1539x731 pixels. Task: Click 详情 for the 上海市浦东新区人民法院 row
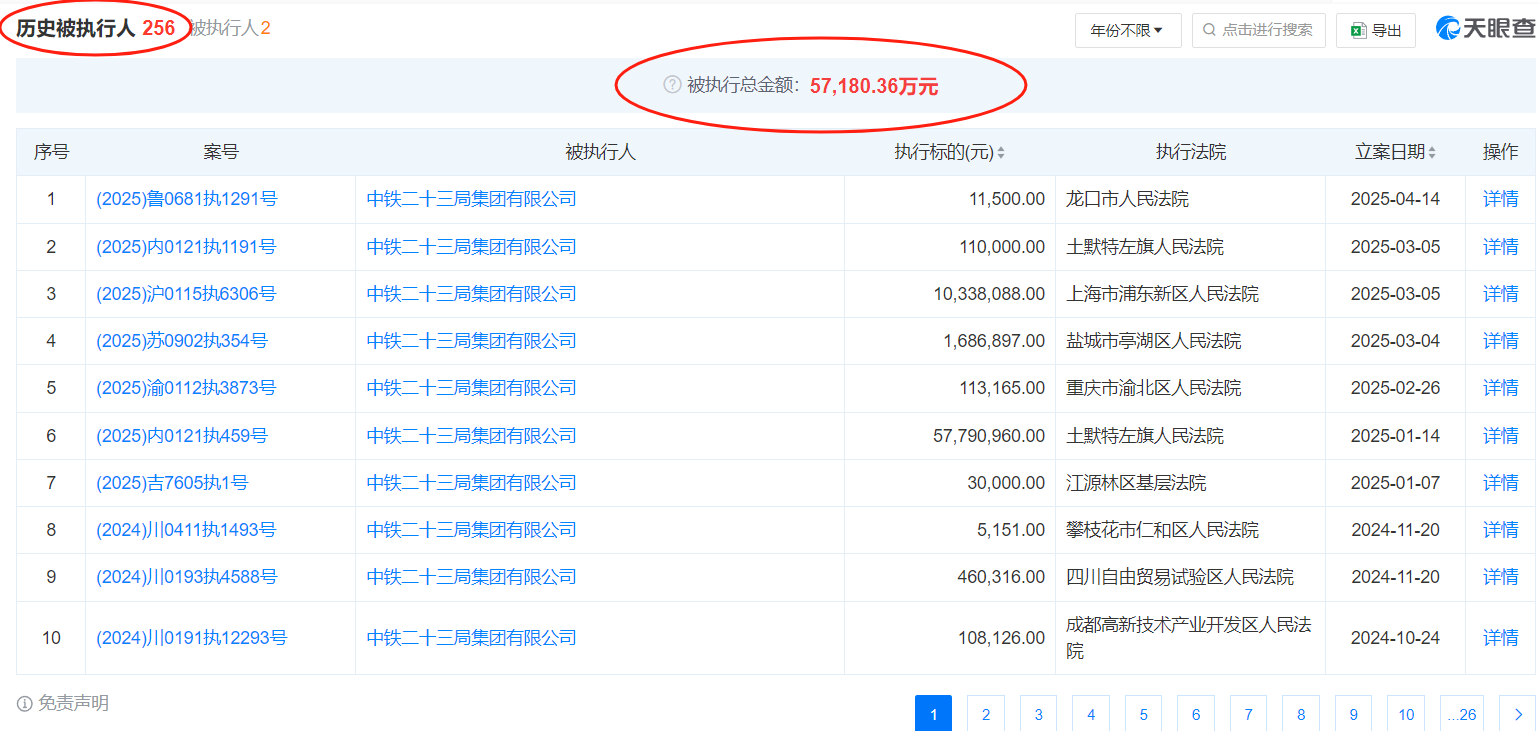click(1500, 293)
